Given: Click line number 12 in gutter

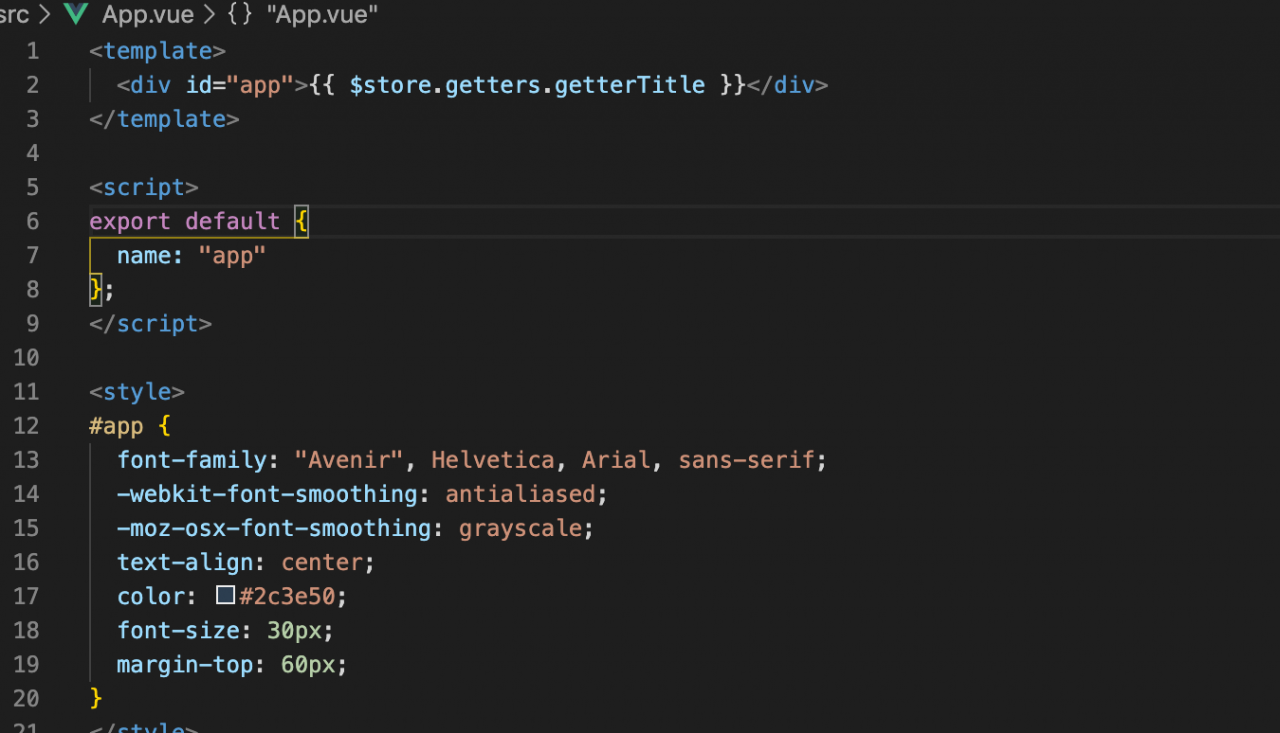Looking at the screenshot, I should 27,426.
